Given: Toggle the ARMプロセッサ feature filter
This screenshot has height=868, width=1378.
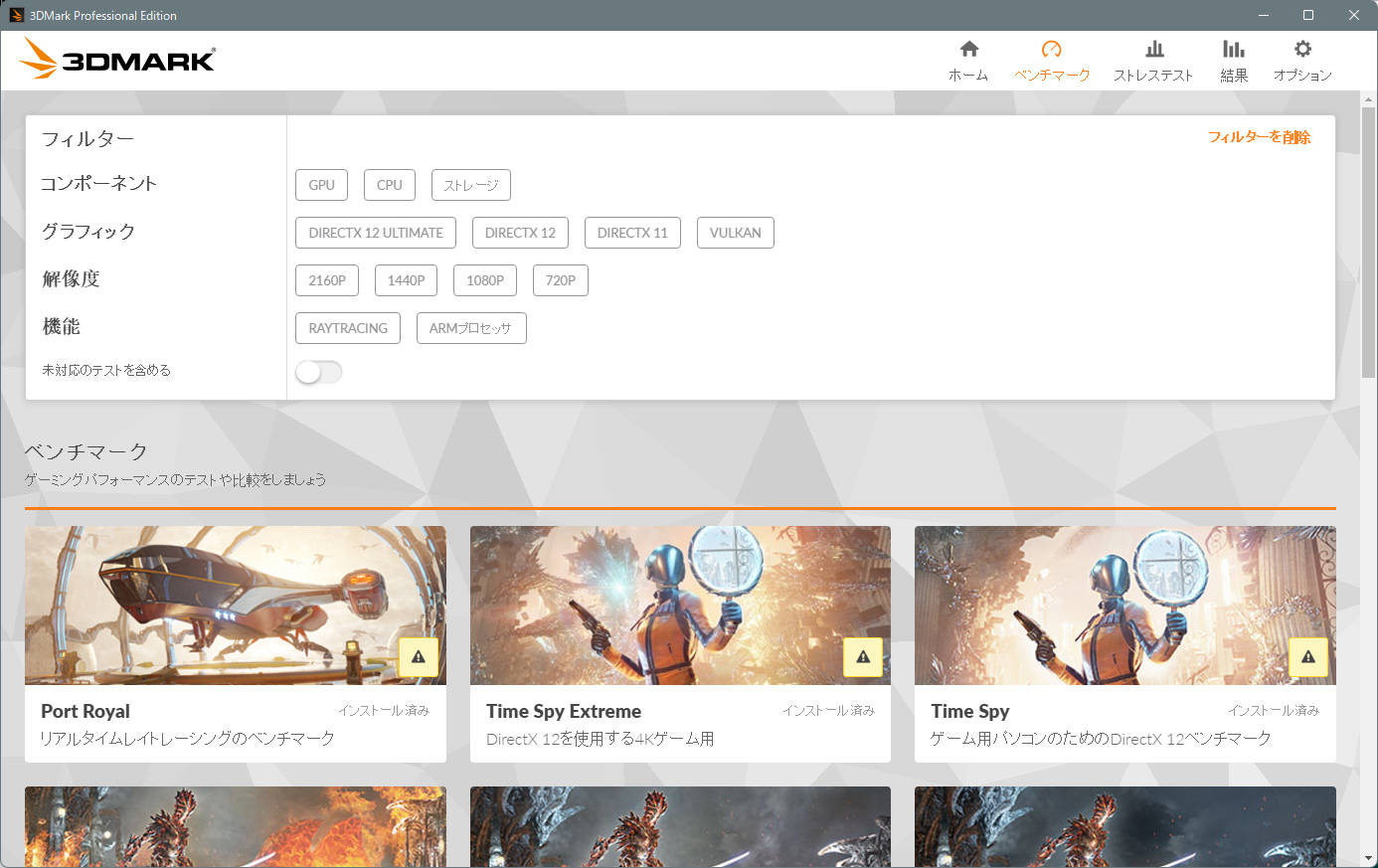Looking at the screenshot, I should pos(471,328).
